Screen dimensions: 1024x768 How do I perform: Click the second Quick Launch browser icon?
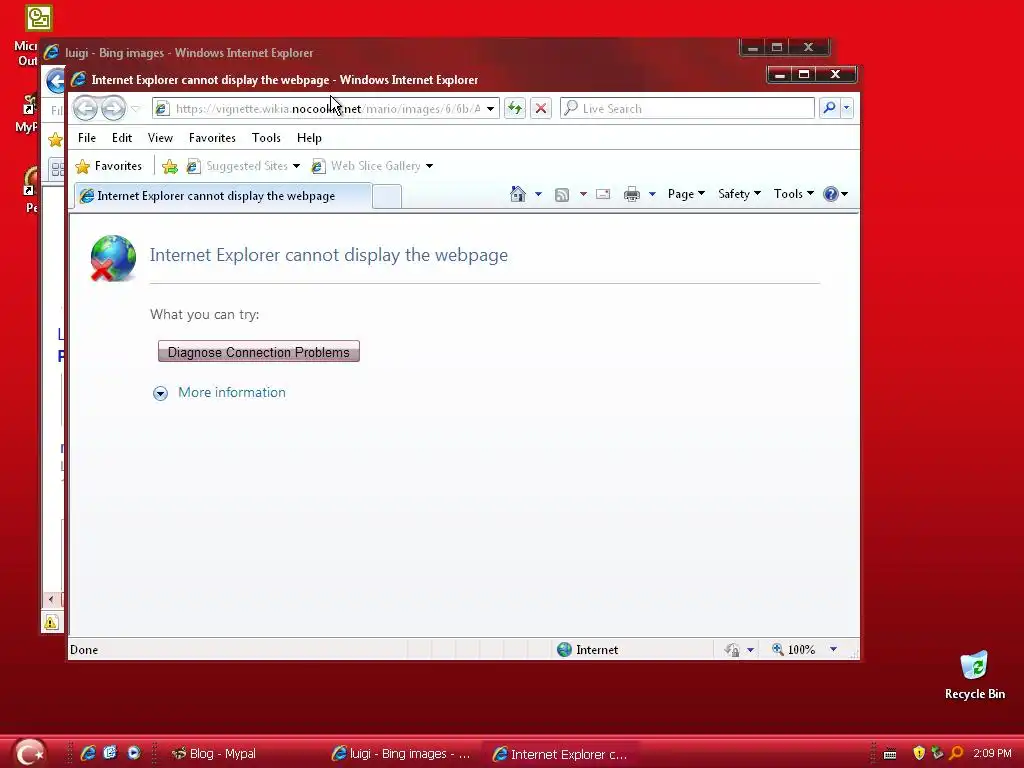point(110,753)
